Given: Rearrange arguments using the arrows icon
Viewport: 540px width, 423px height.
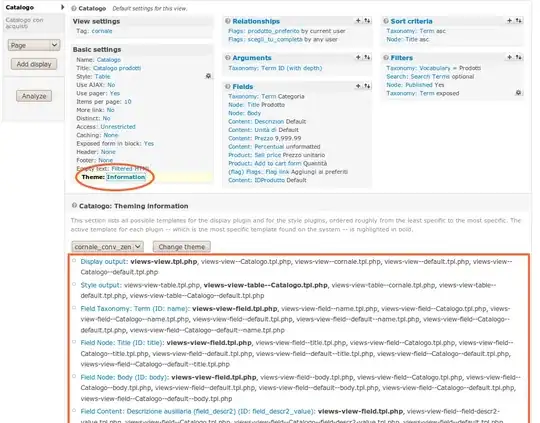Looking at the screenshot, I should click(x=367, y=57).
